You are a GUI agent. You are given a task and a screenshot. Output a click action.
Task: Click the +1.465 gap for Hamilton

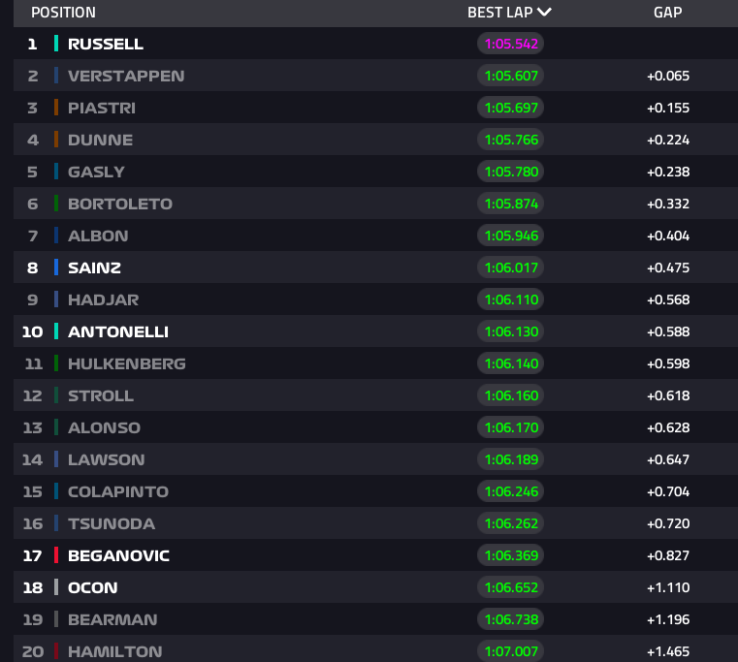tap(667, 651)
